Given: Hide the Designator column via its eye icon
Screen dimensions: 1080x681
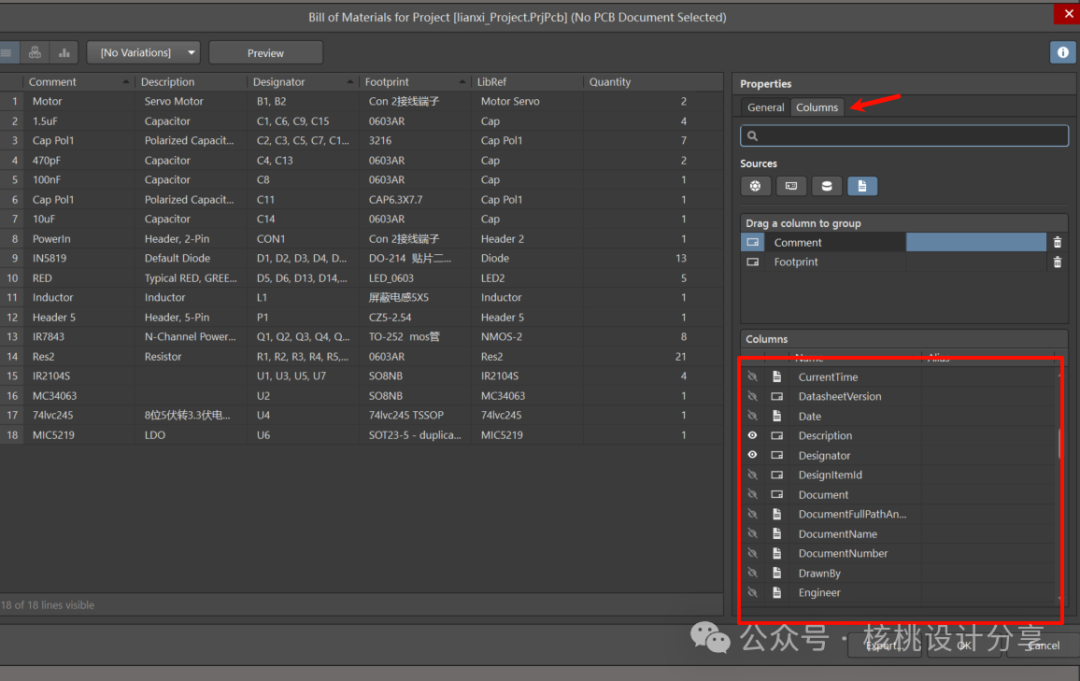Looking at the screenshot, I should 752,455.
